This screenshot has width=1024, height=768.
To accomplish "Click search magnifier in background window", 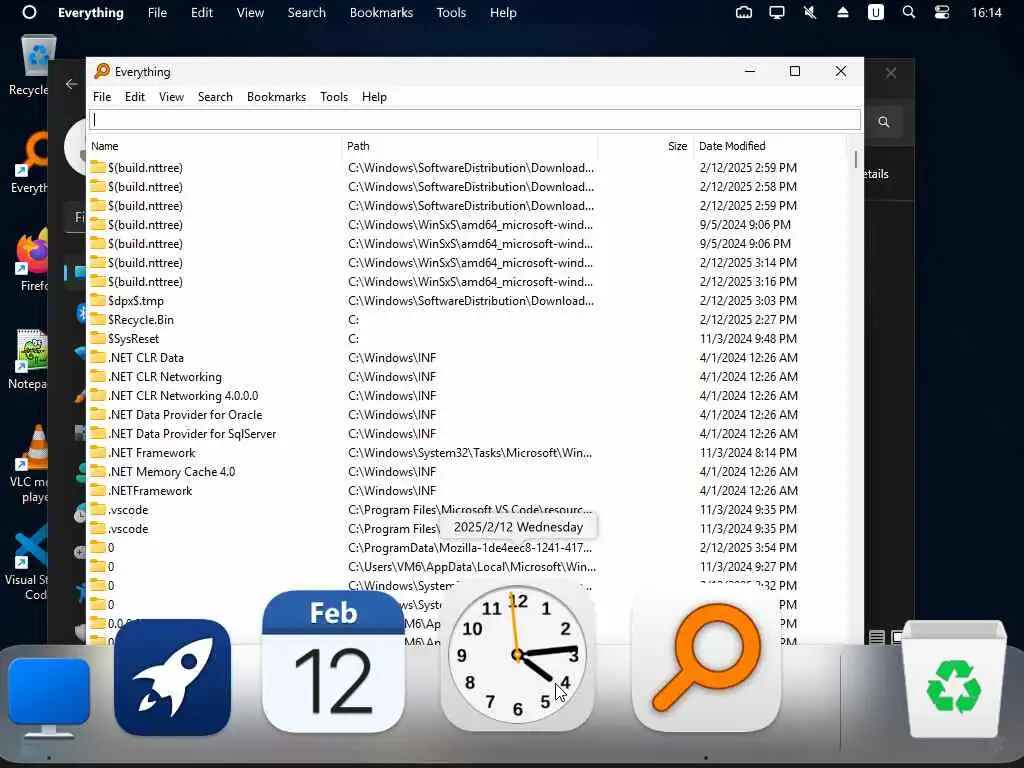I will point(884,121).
